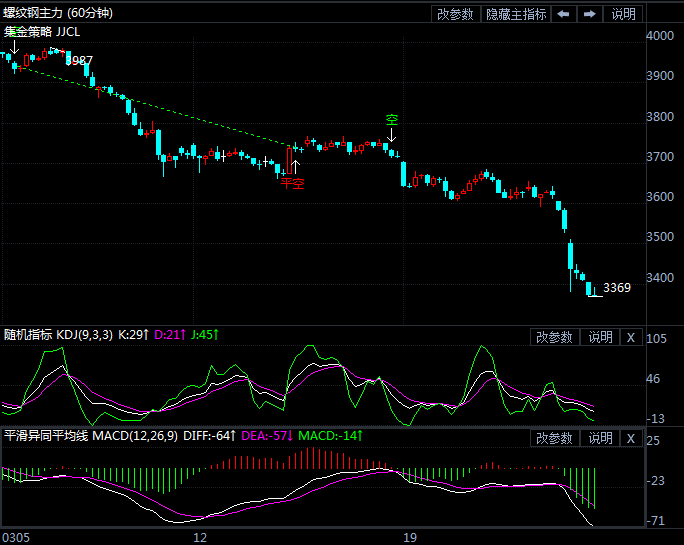Click the left arrow navigation button

tap(564, 14)
